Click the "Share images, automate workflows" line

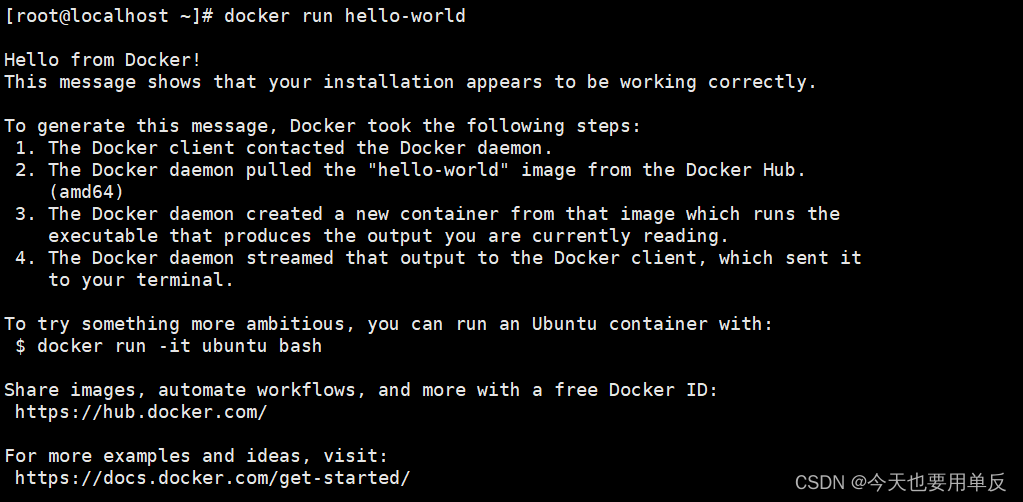click(x=360, y=390)
